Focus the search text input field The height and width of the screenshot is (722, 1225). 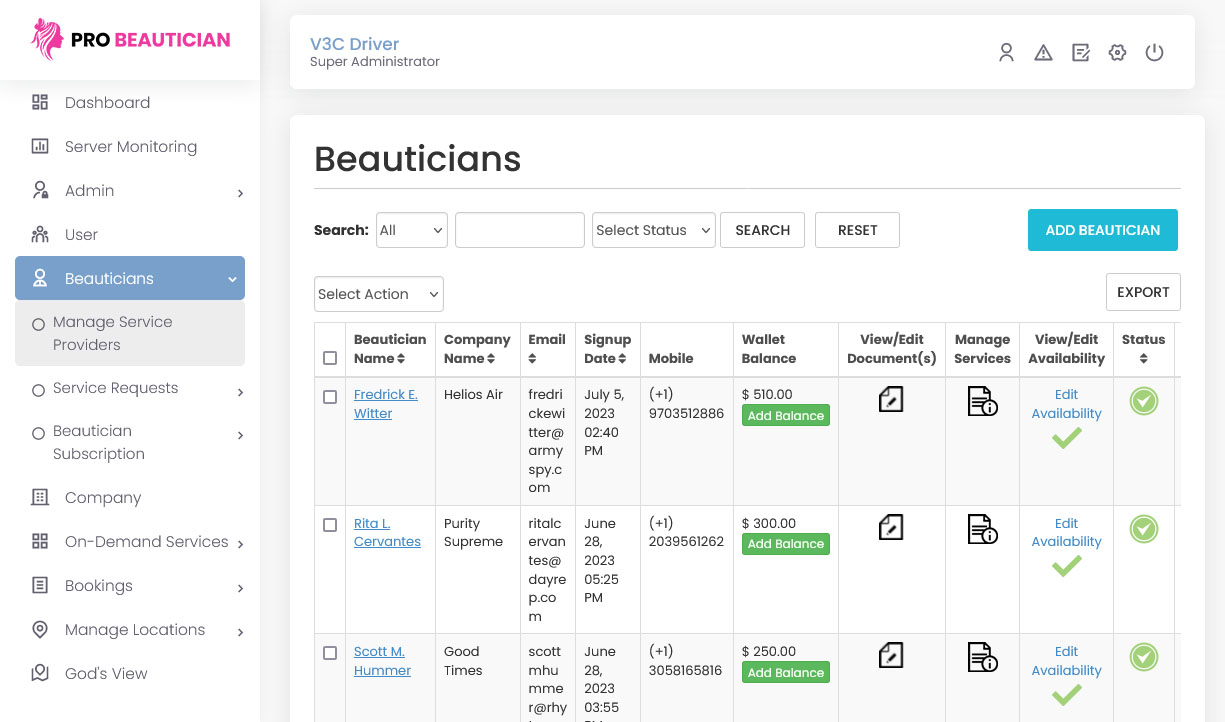(x=520, y=230)
